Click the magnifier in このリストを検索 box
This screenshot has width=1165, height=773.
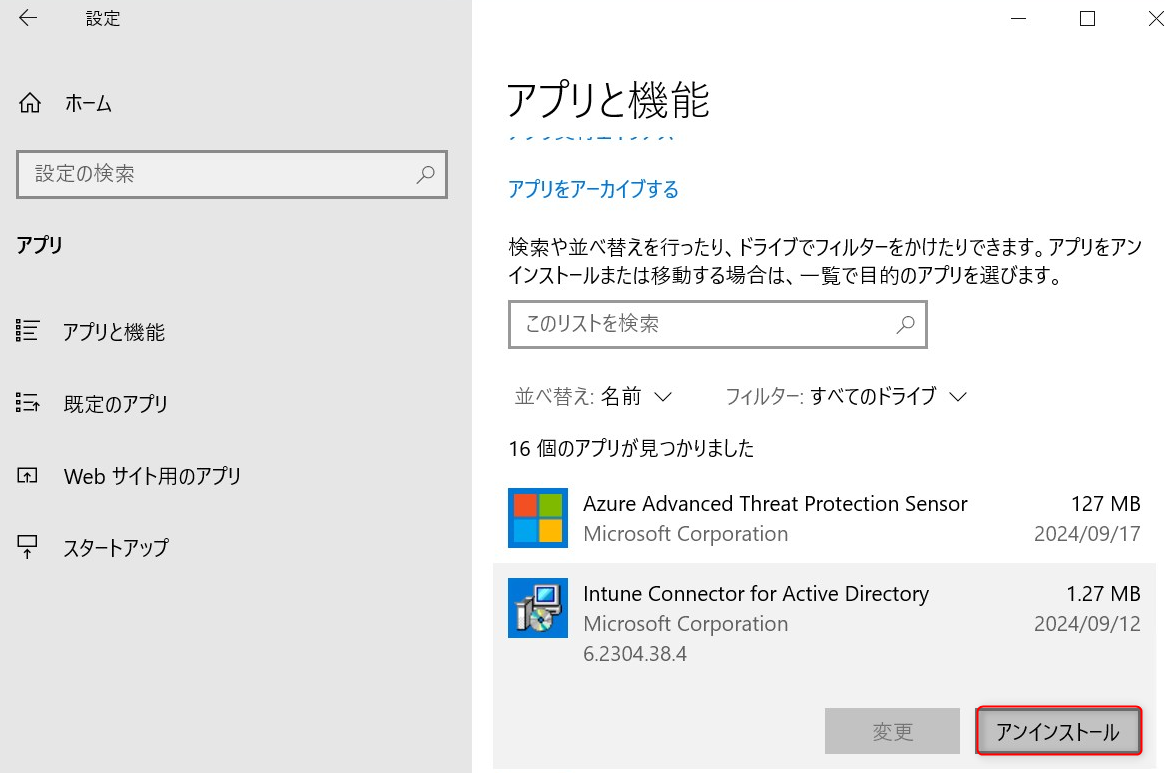pyautogui.click(x=905, y=324)
